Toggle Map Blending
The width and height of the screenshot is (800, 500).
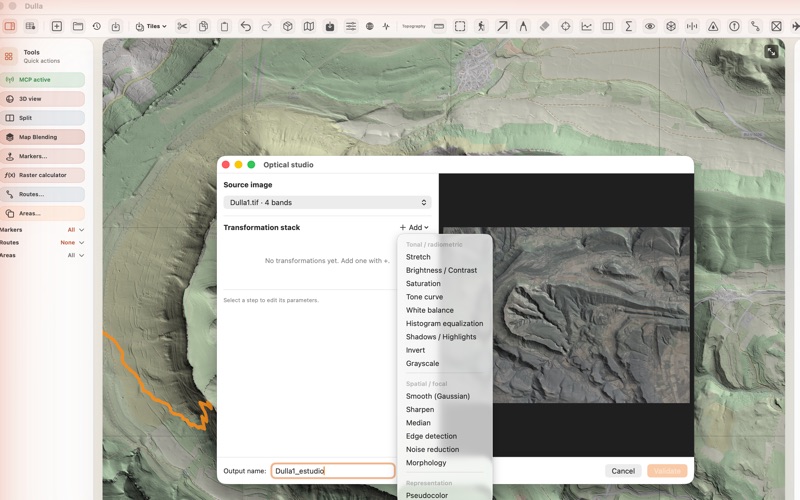pos(43,137)
